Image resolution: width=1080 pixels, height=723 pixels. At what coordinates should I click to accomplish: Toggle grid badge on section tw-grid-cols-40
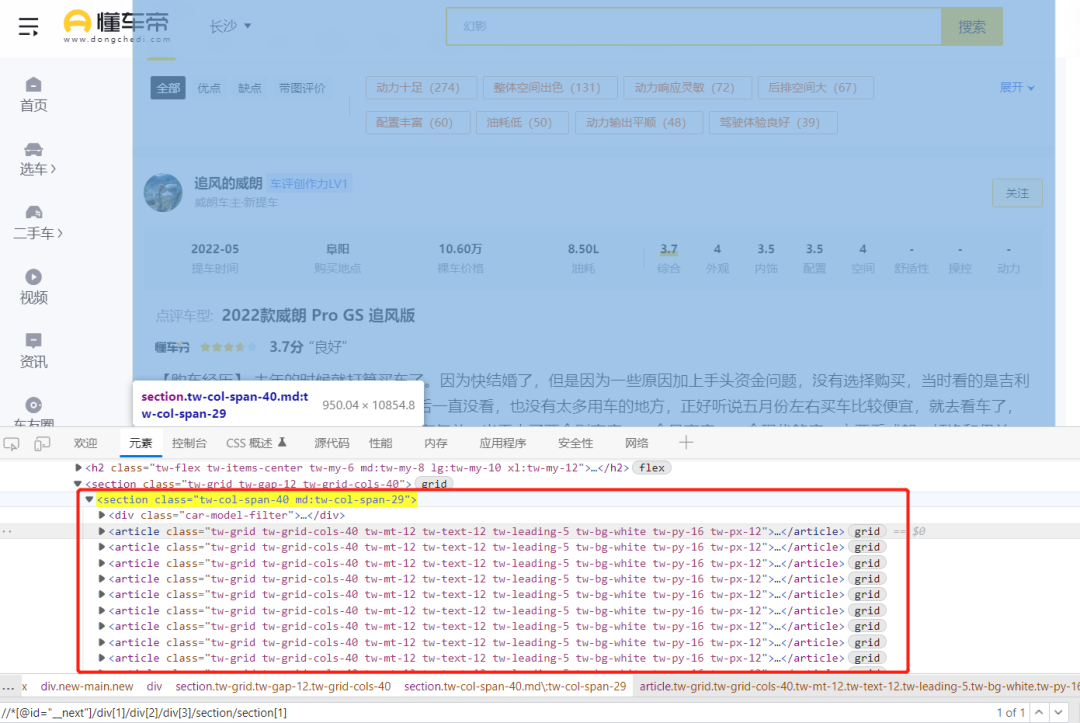434,484
